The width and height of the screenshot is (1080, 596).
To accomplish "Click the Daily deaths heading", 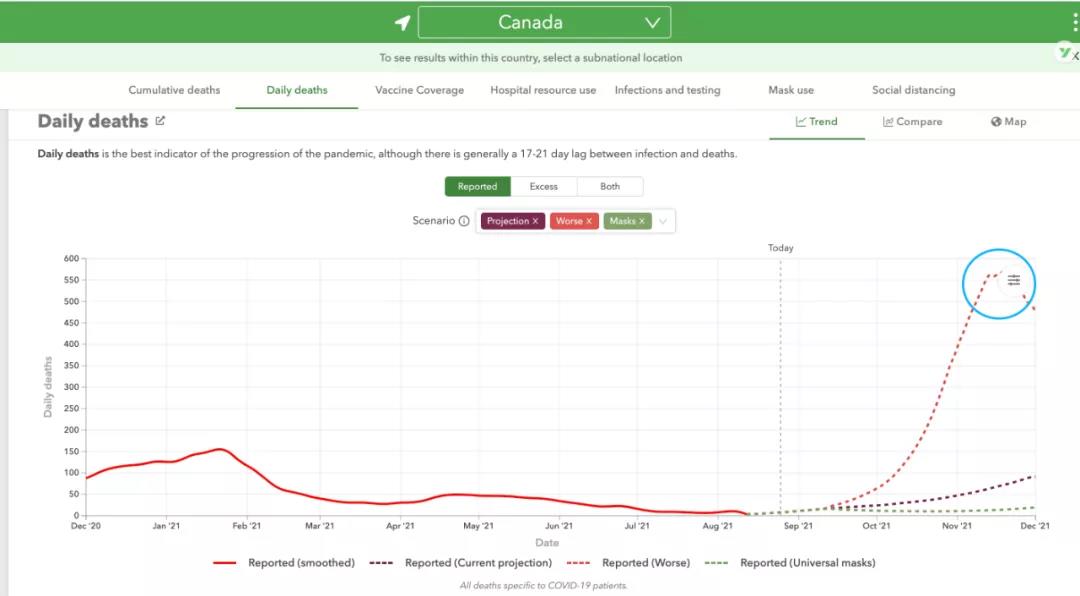I will (x=93, y=121).
